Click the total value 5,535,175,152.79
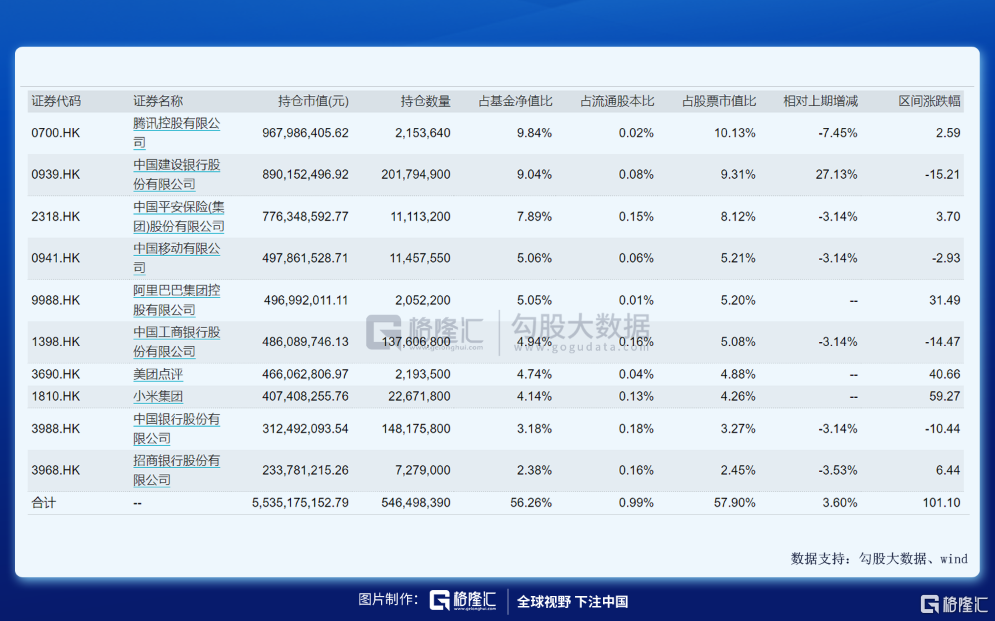Viewport: 995px width, 621px height. click(x=300, y=503)
